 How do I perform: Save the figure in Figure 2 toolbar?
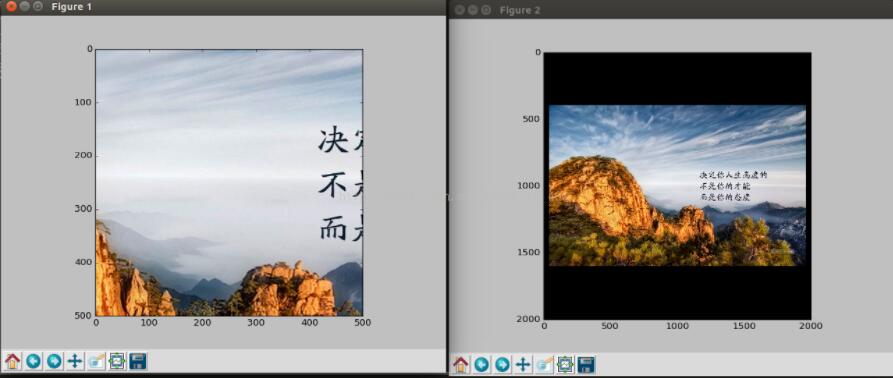[586, 364]
